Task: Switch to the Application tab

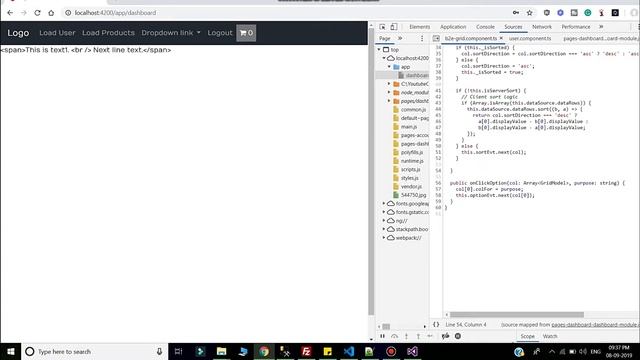Action: pos(453,27)
